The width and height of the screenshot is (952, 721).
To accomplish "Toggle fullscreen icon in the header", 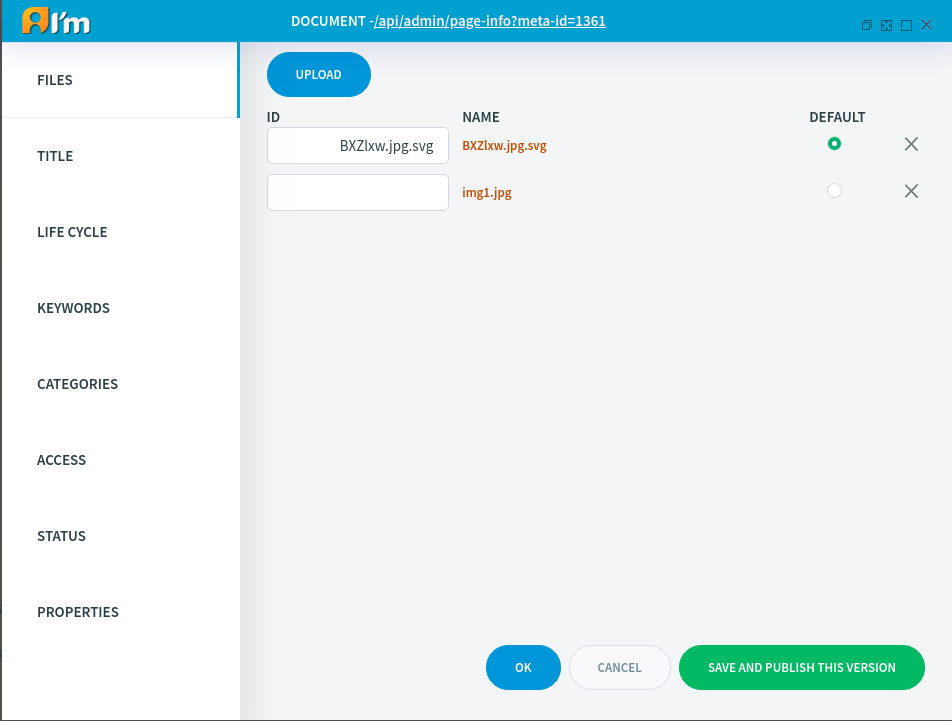I will (x=886, y=25).
